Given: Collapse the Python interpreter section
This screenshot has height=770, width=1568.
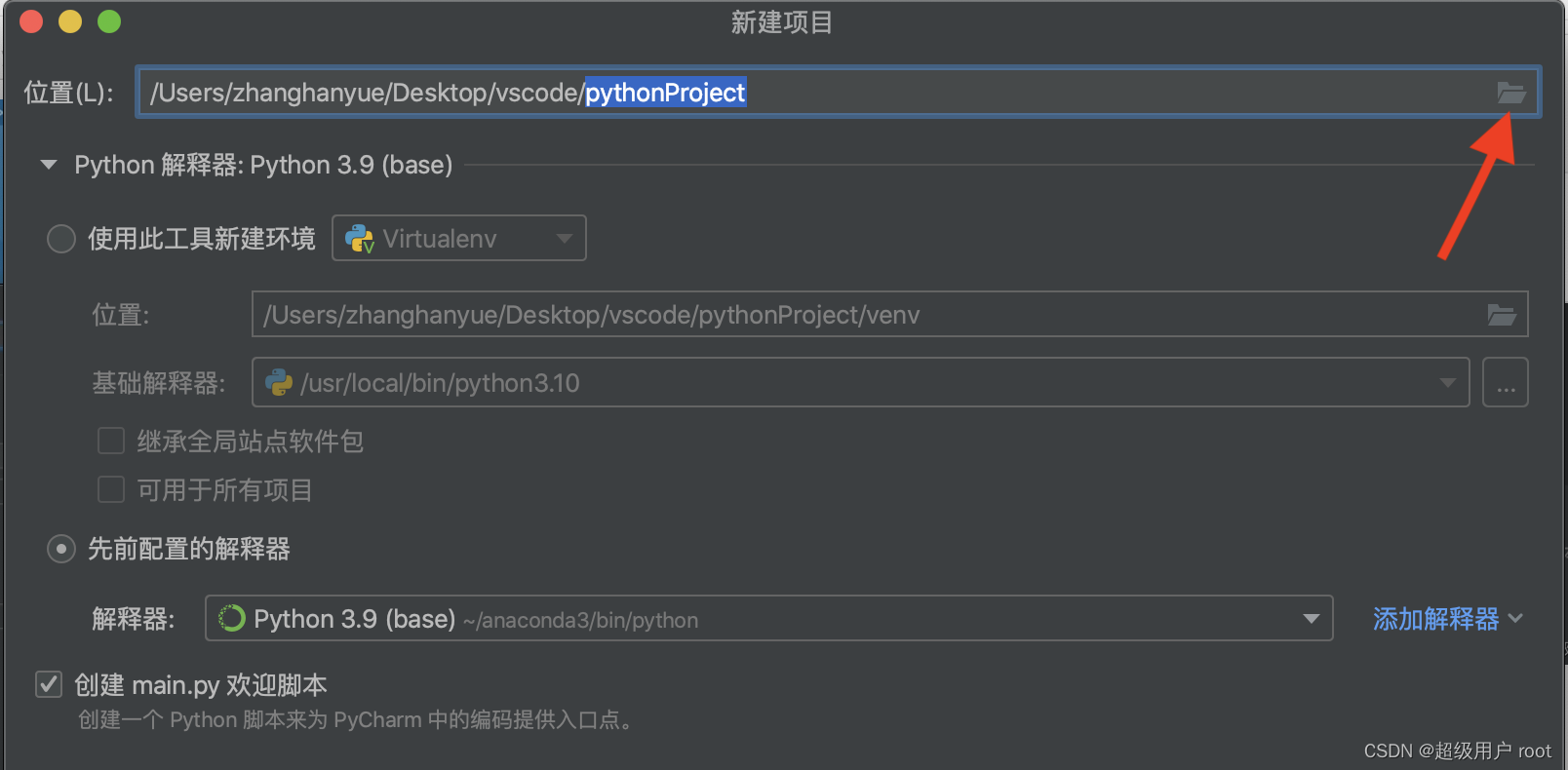Looking at the screenshot, I should pyautogui.click(x=49, y=165).
